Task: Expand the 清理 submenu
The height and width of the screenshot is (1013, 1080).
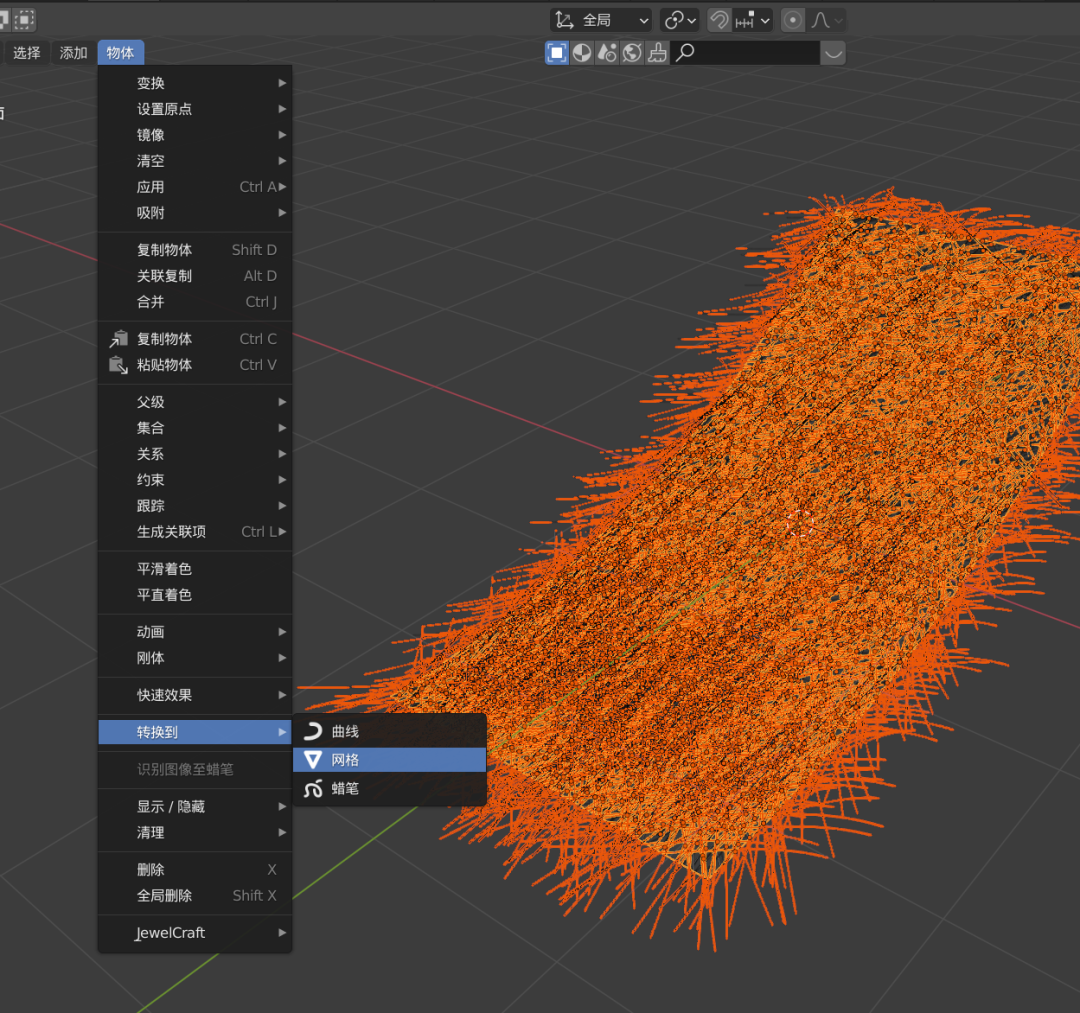Action: [195, 833]
